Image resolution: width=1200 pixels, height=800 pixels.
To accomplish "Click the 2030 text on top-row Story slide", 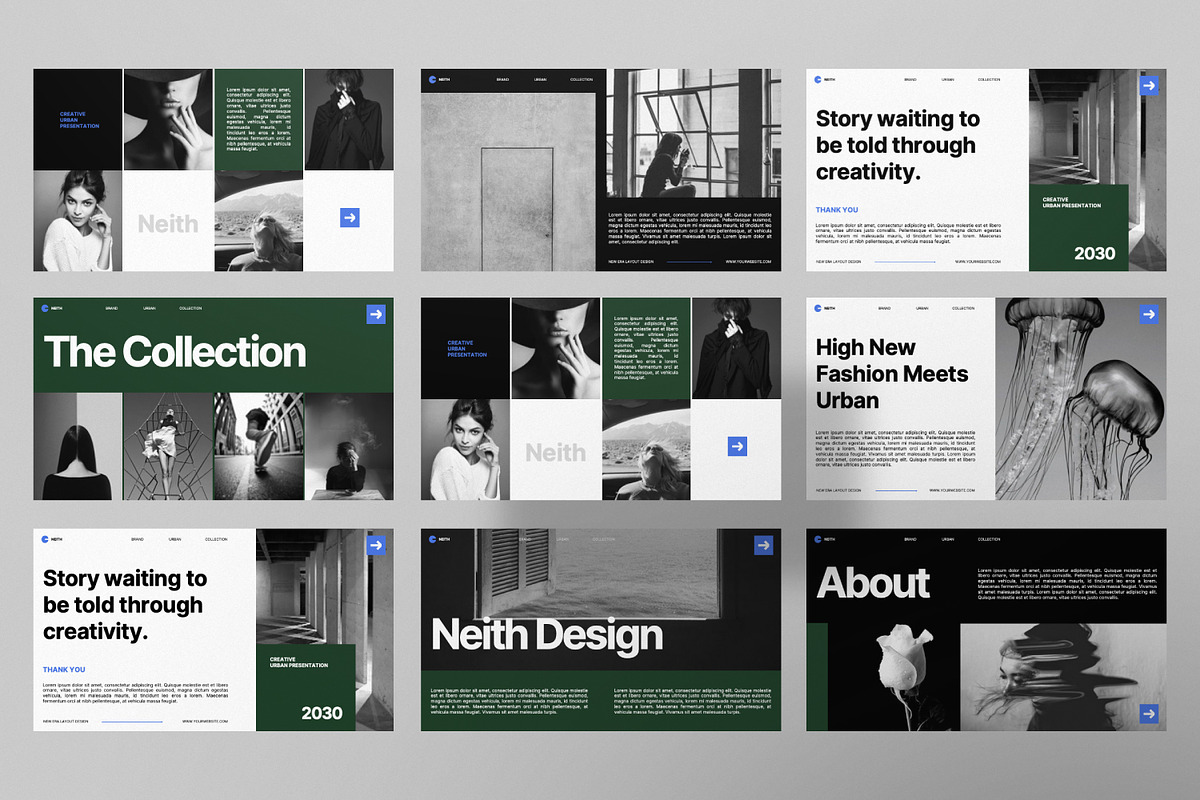I will [x=1095, y=253].
